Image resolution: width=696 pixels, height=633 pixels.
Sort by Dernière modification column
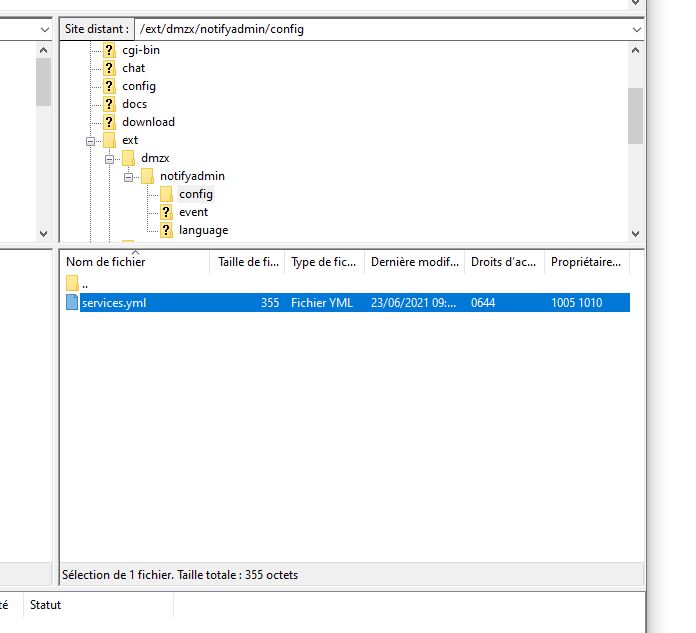(415, 262)
